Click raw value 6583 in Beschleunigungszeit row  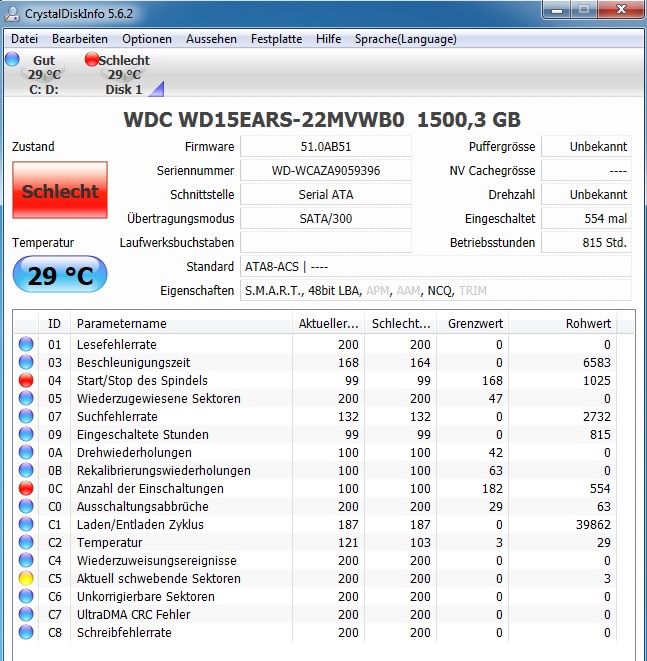597,363
